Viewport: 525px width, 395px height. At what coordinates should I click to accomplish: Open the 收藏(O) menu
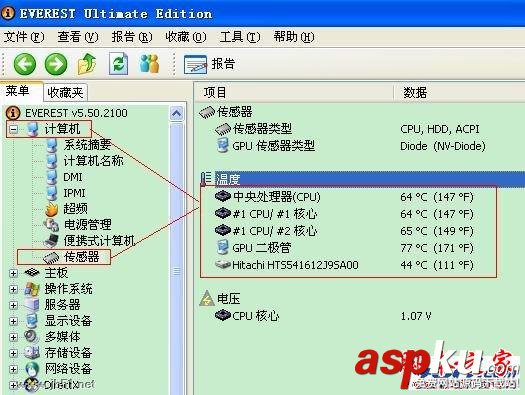click(x=186, y=36)
